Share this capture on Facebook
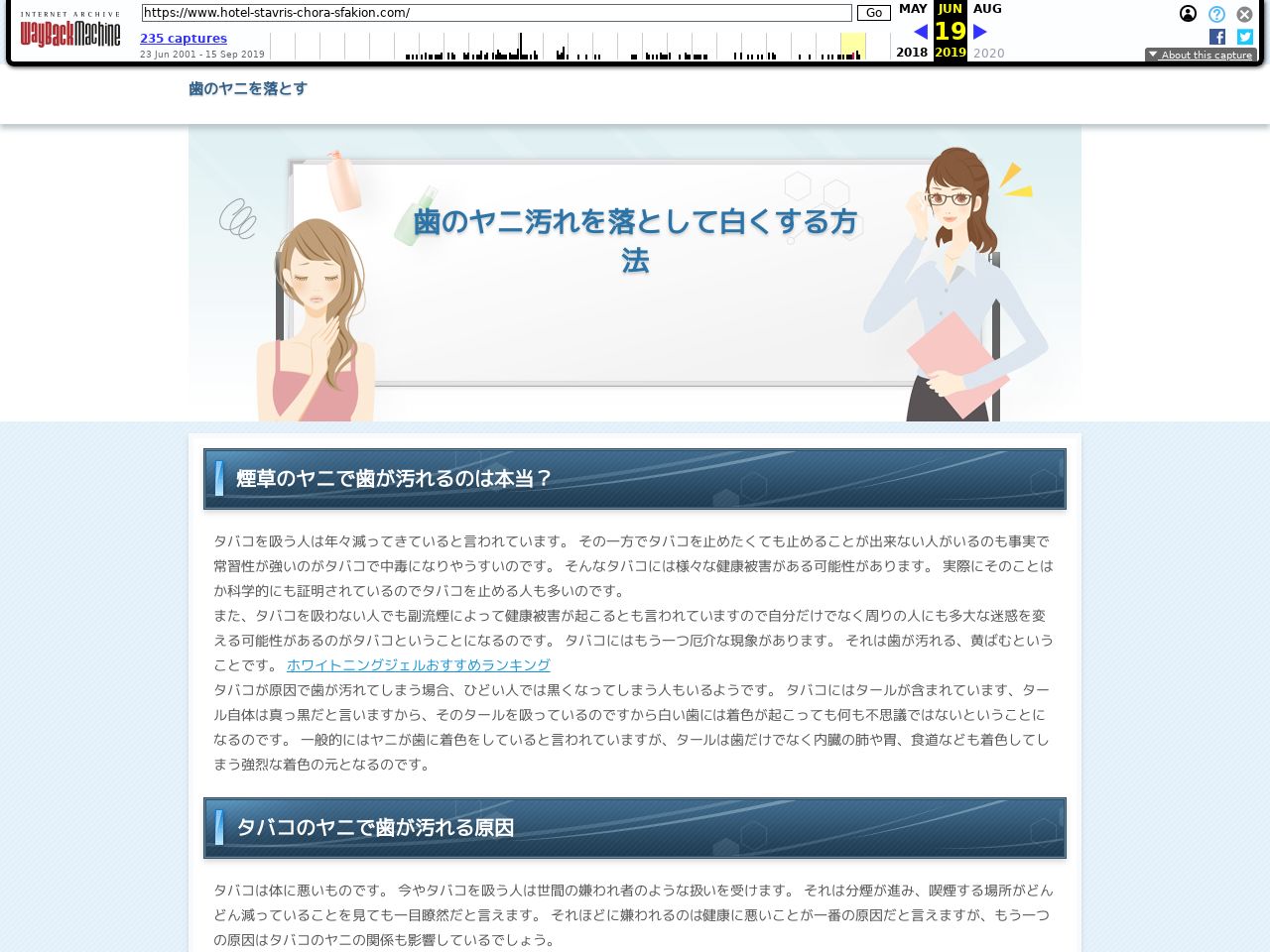This screenshot has width=1270, height=952. point(1216,37)
